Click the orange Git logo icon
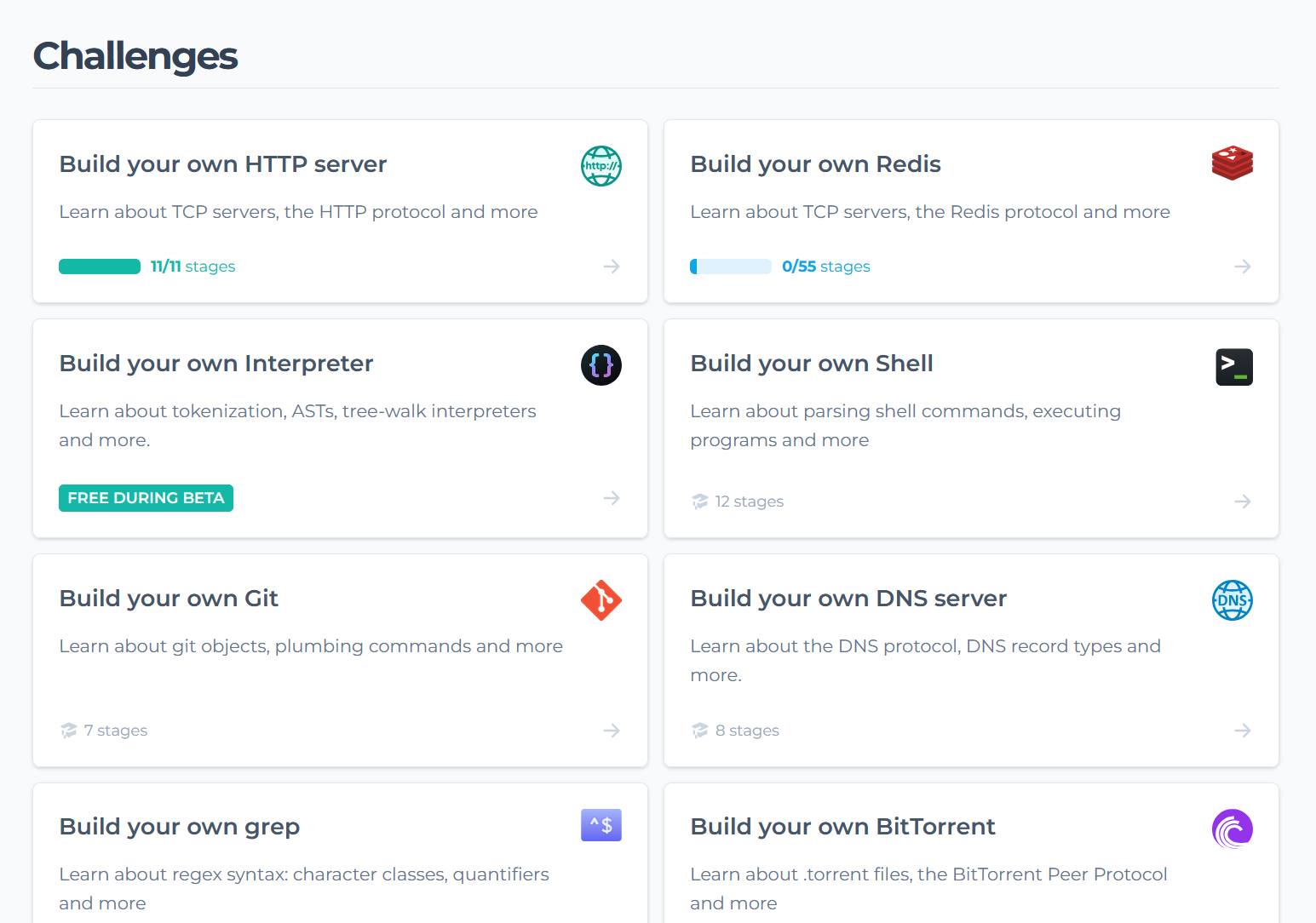Screen dimensions: 1316x923 click(x=601, y=600)
